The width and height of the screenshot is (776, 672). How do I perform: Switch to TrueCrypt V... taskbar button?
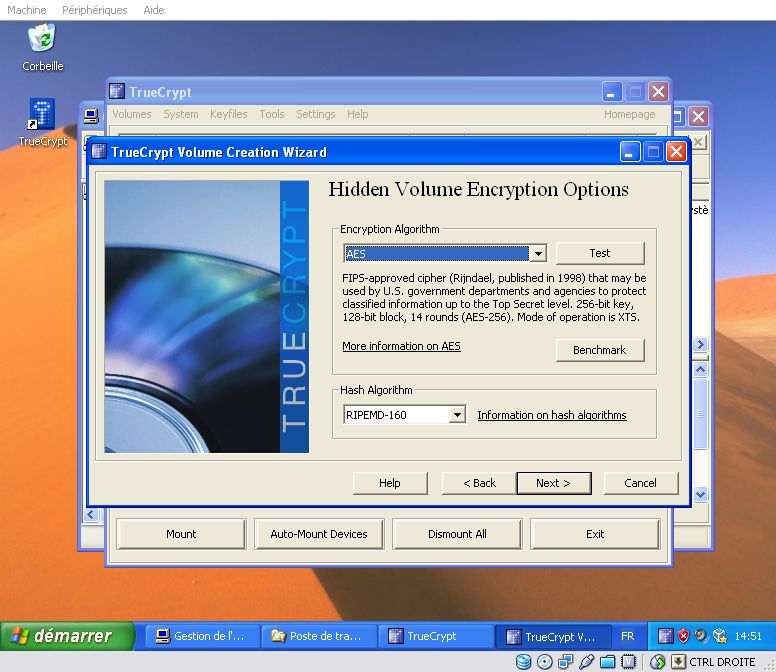tap(553, 636)
